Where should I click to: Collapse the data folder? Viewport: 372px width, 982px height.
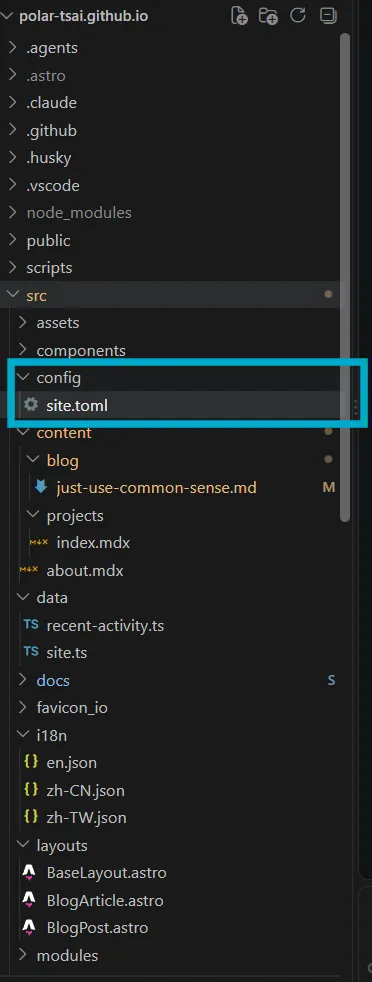coord(23,597)
